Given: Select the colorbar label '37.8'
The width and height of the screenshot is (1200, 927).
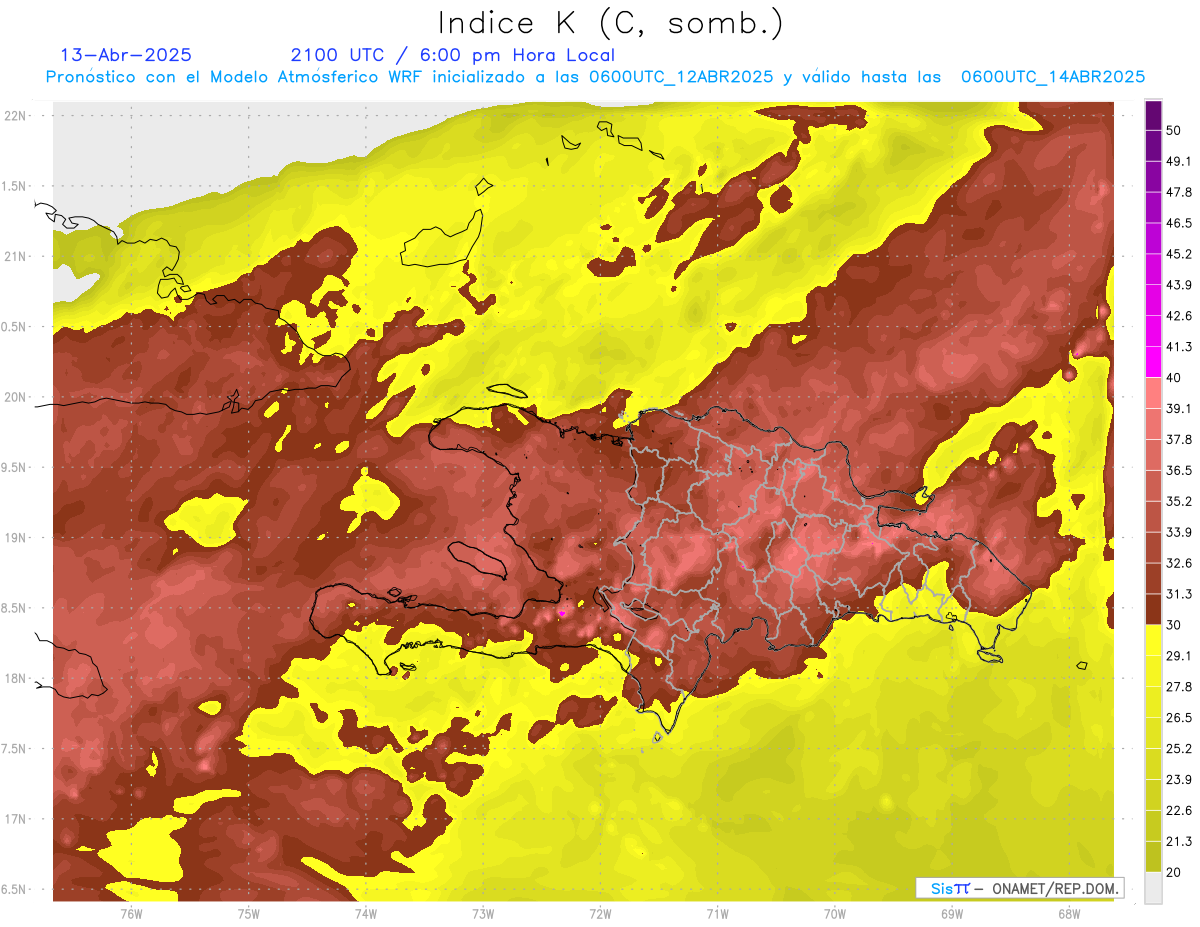Looking at the screenshot, I should tap(1179, 439).
